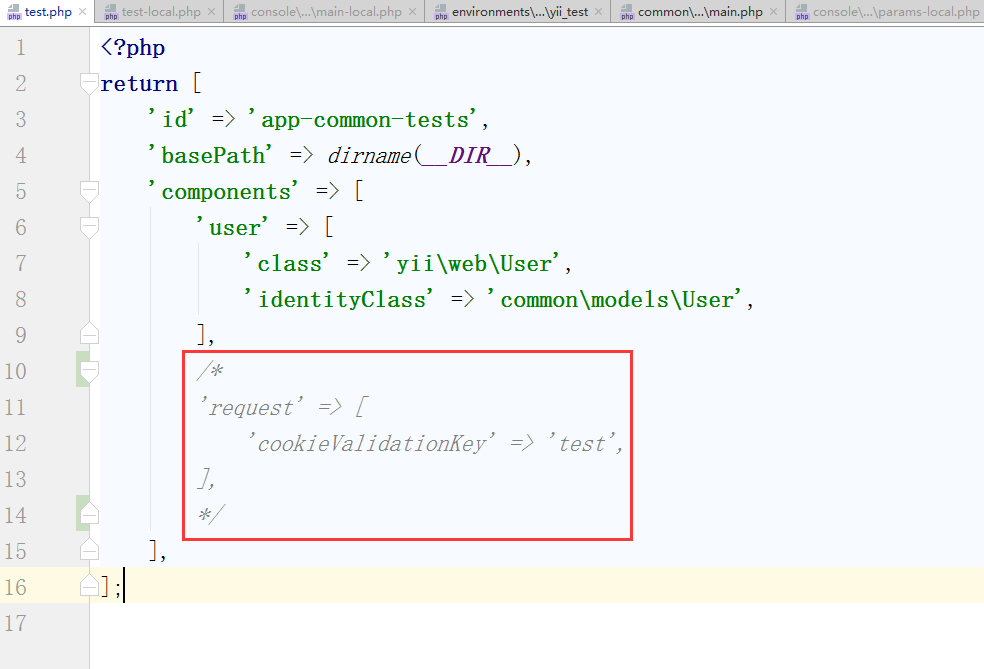Click the dirname function call on line 4

tap(365, 156)
